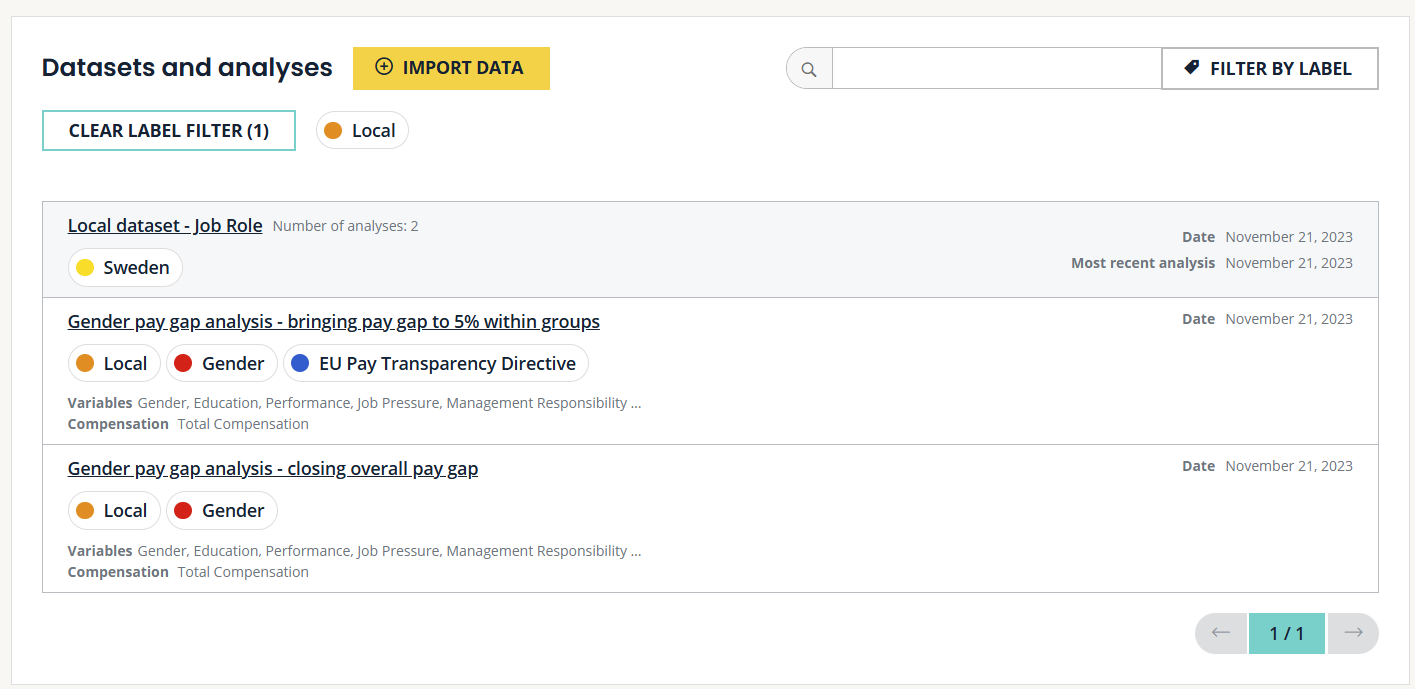
Task: Open the 5% within groups pay gap analysis
Action: [333, 322]
